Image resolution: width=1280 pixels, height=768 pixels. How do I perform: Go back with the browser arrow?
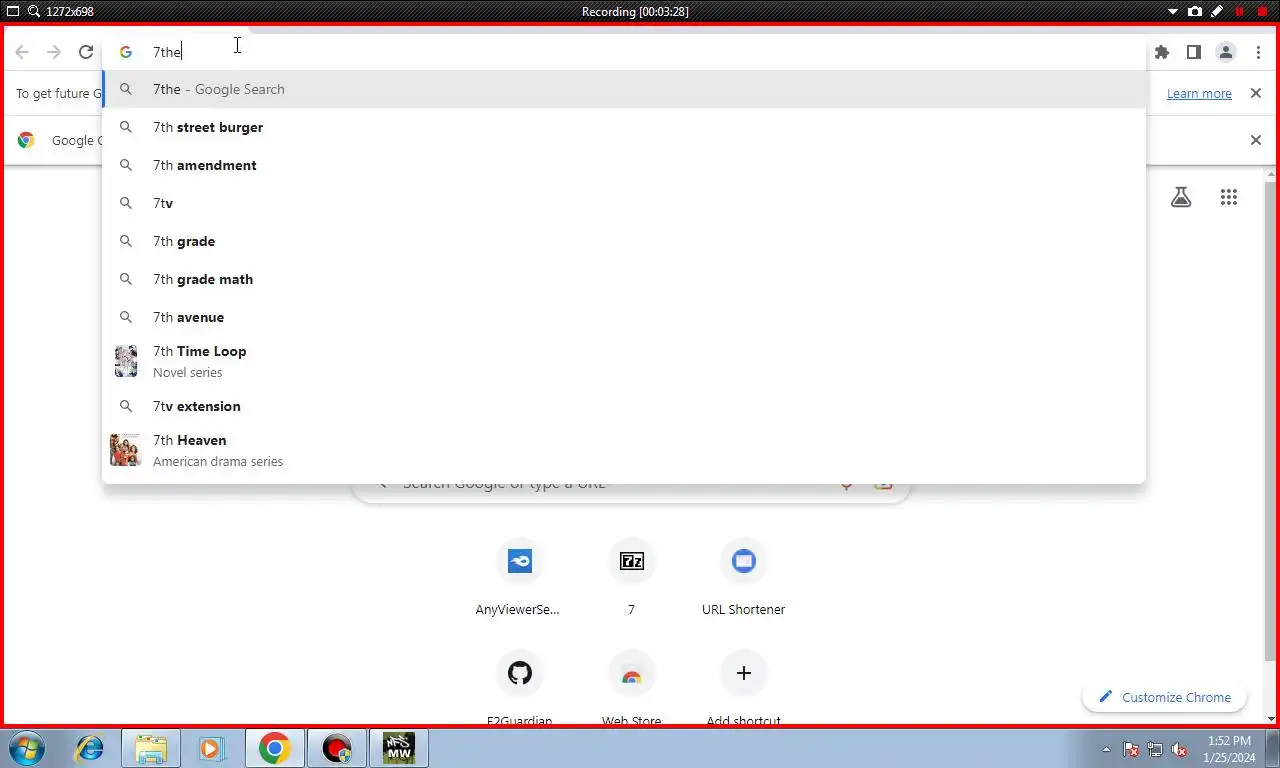[22, 52]
